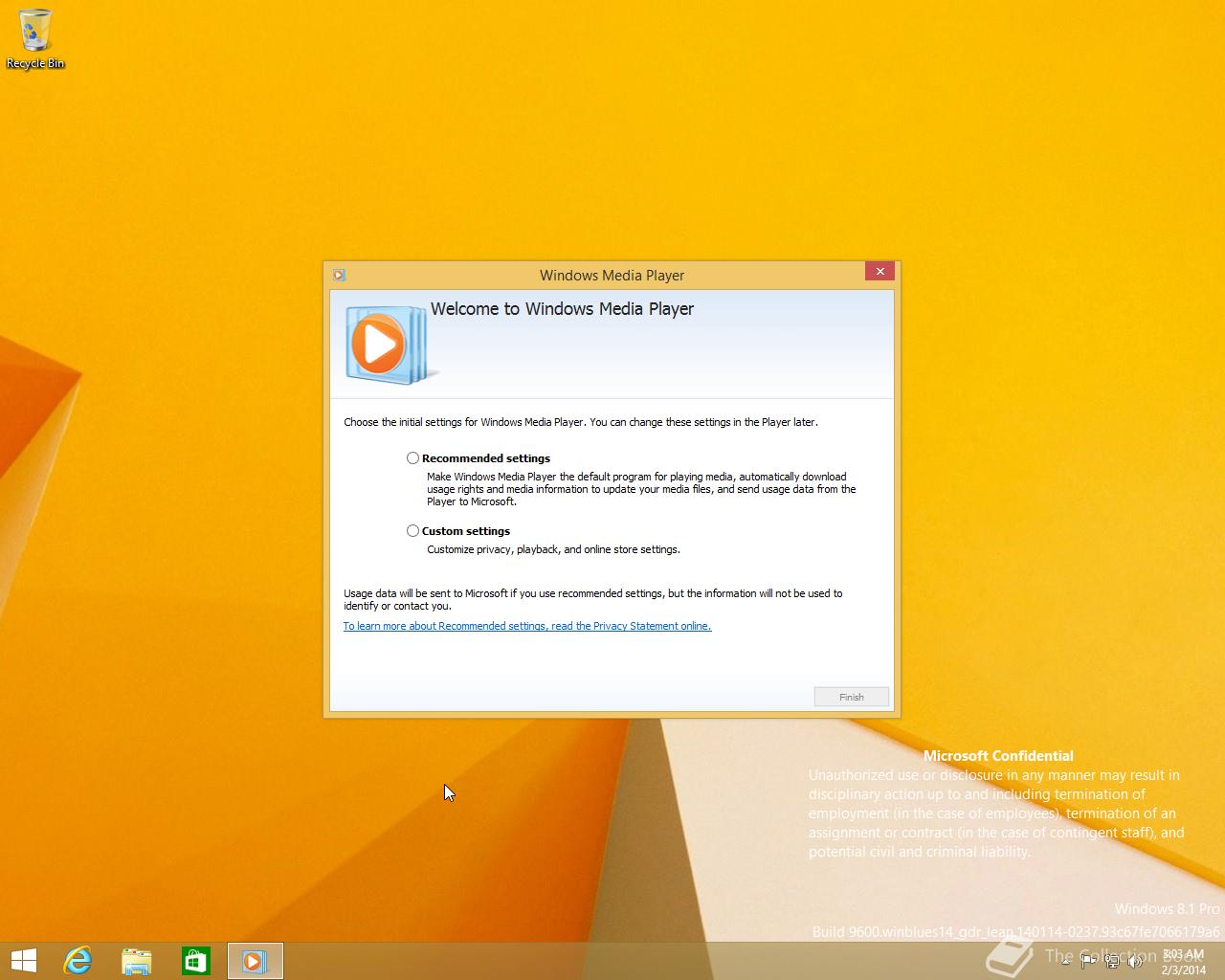The width and height of the screenshot is (1225, 980).
Task: Open File Explorer from the taskbar
Action: coord(136,961)
